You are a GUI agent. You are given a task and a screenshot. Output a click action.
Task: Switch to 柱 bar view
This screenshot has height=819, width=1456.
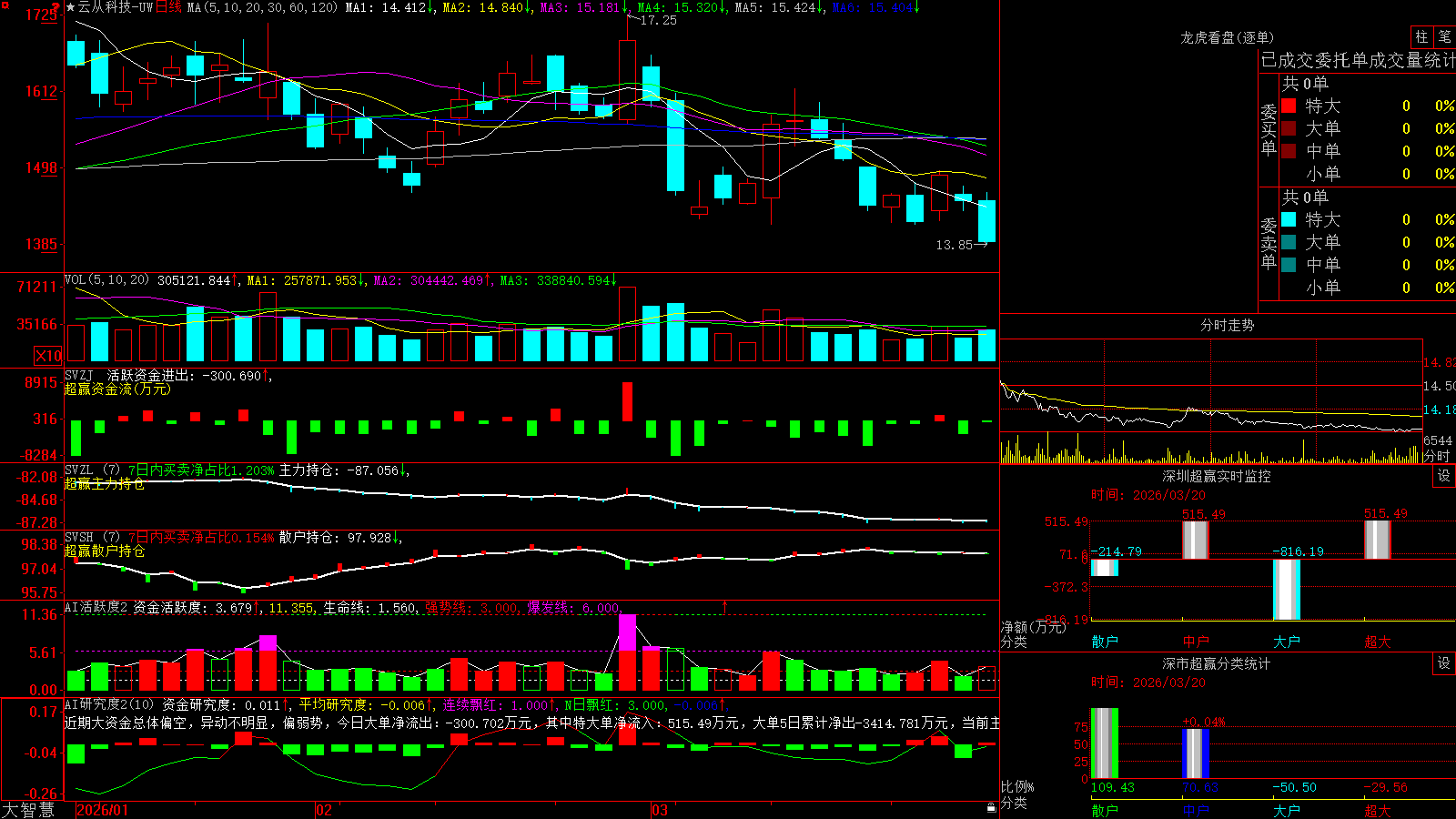1421,37
